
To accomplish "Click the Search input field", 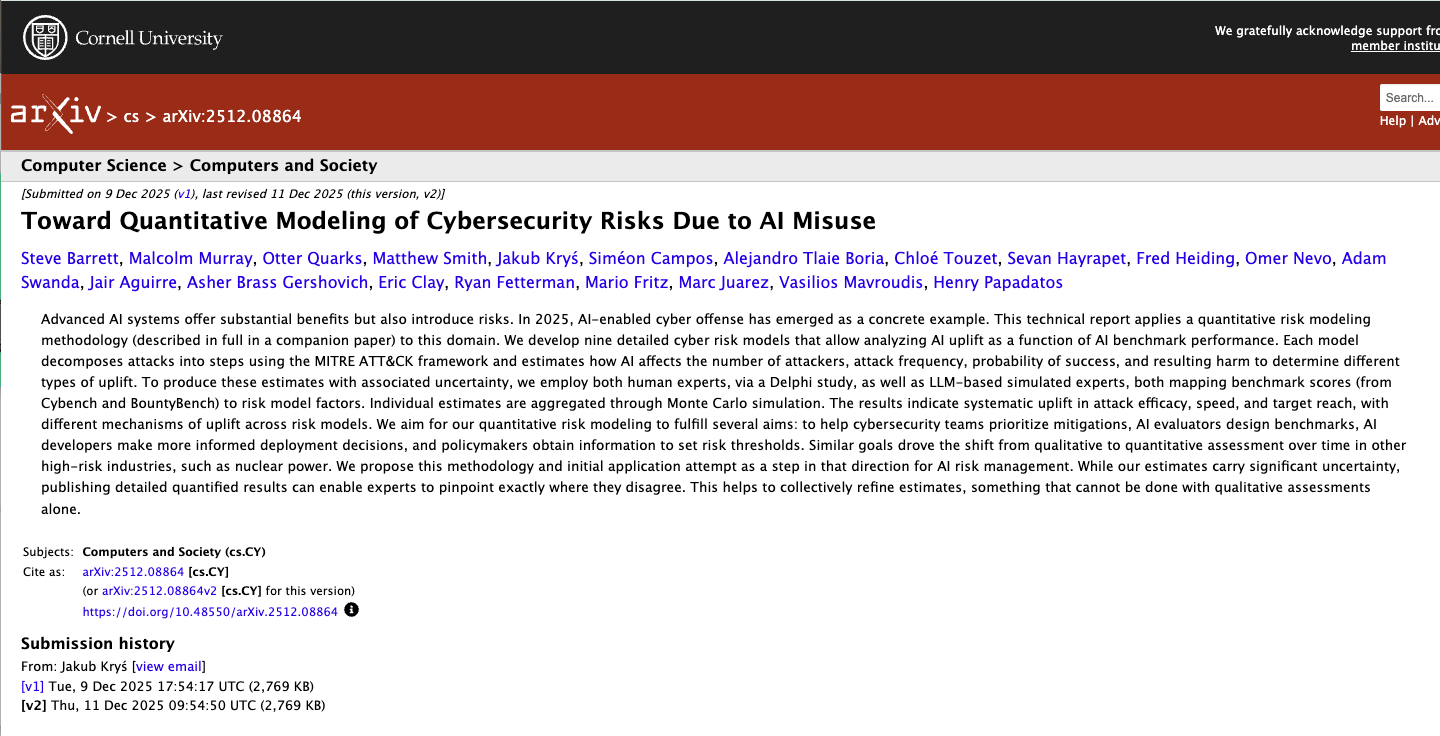I will click(x=1410, y=97).
